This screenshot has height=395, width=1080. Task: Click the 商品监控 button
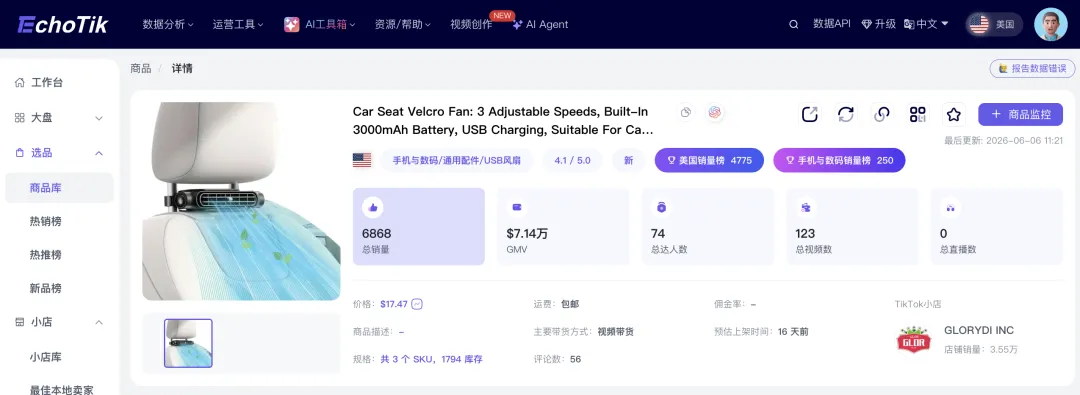coord(1020,114)
